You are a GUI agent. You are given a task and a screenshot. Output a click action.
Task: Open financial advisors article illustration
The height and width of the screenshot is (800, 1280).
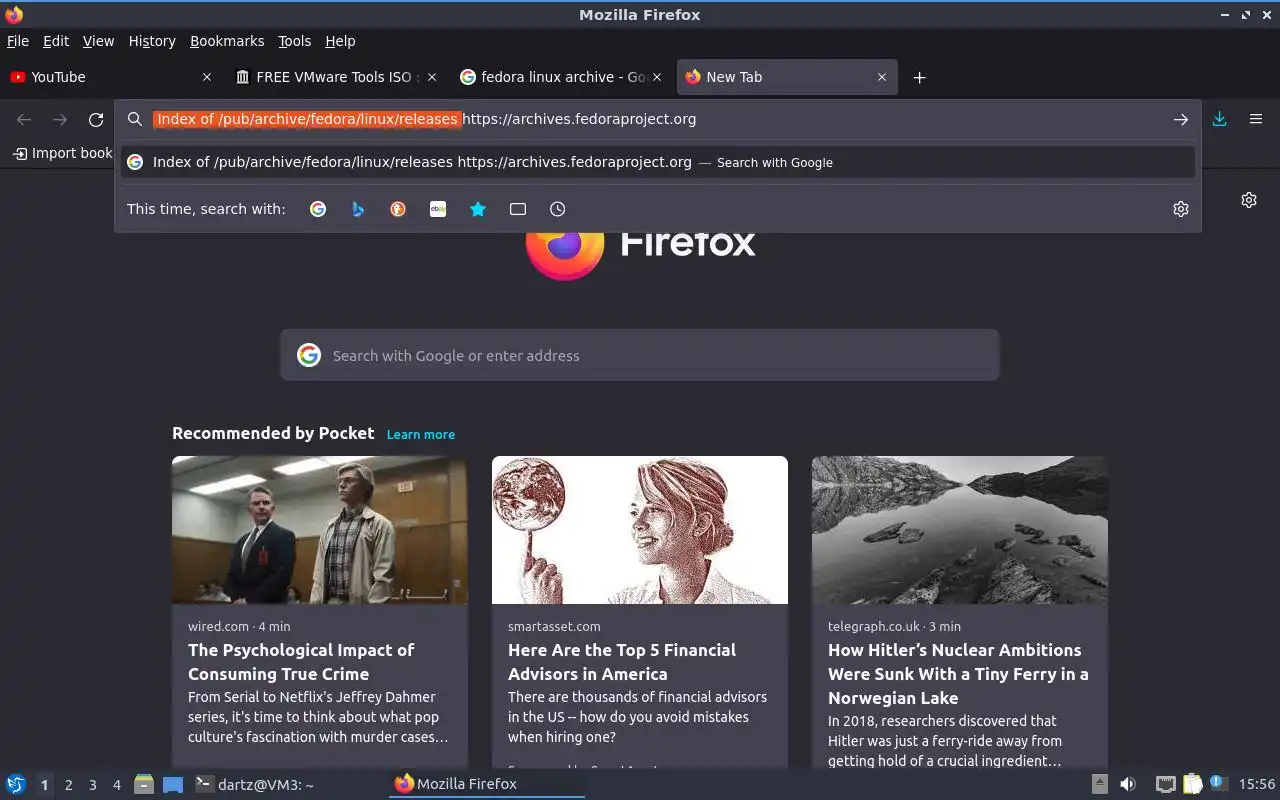point(640,530)
